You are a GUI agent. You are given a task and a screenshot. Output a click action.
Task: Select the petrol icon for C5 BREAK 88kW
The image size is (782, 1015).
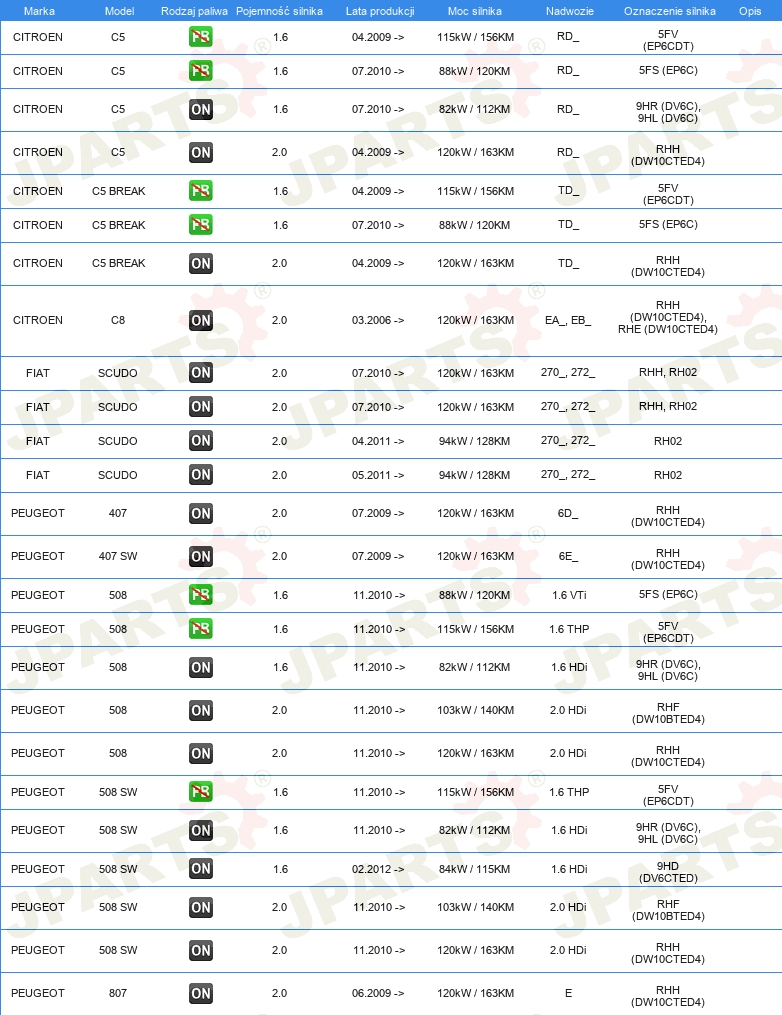pos(201,225)
